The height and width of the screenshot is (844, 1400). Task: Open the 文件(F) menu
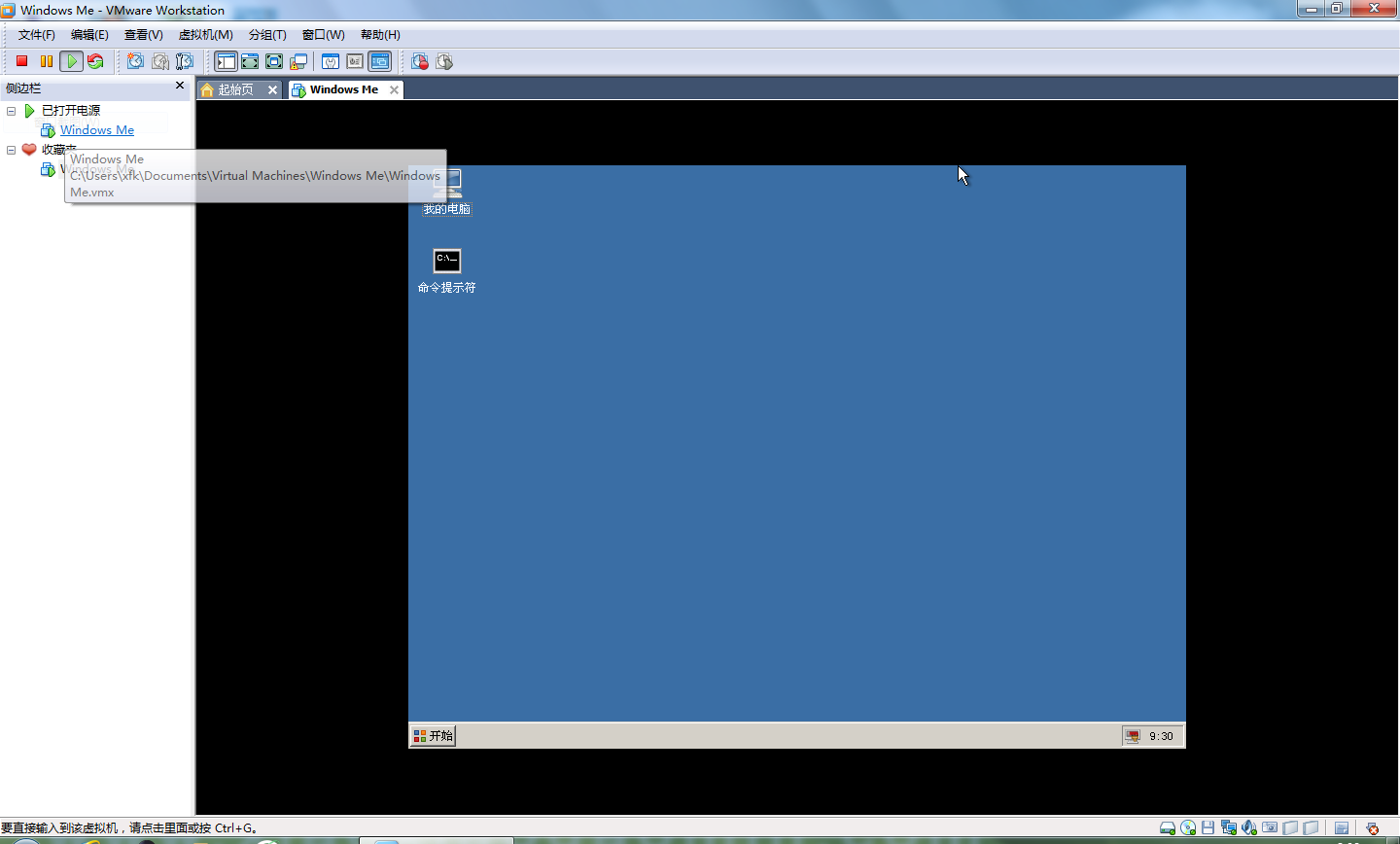tap(37, 35)
